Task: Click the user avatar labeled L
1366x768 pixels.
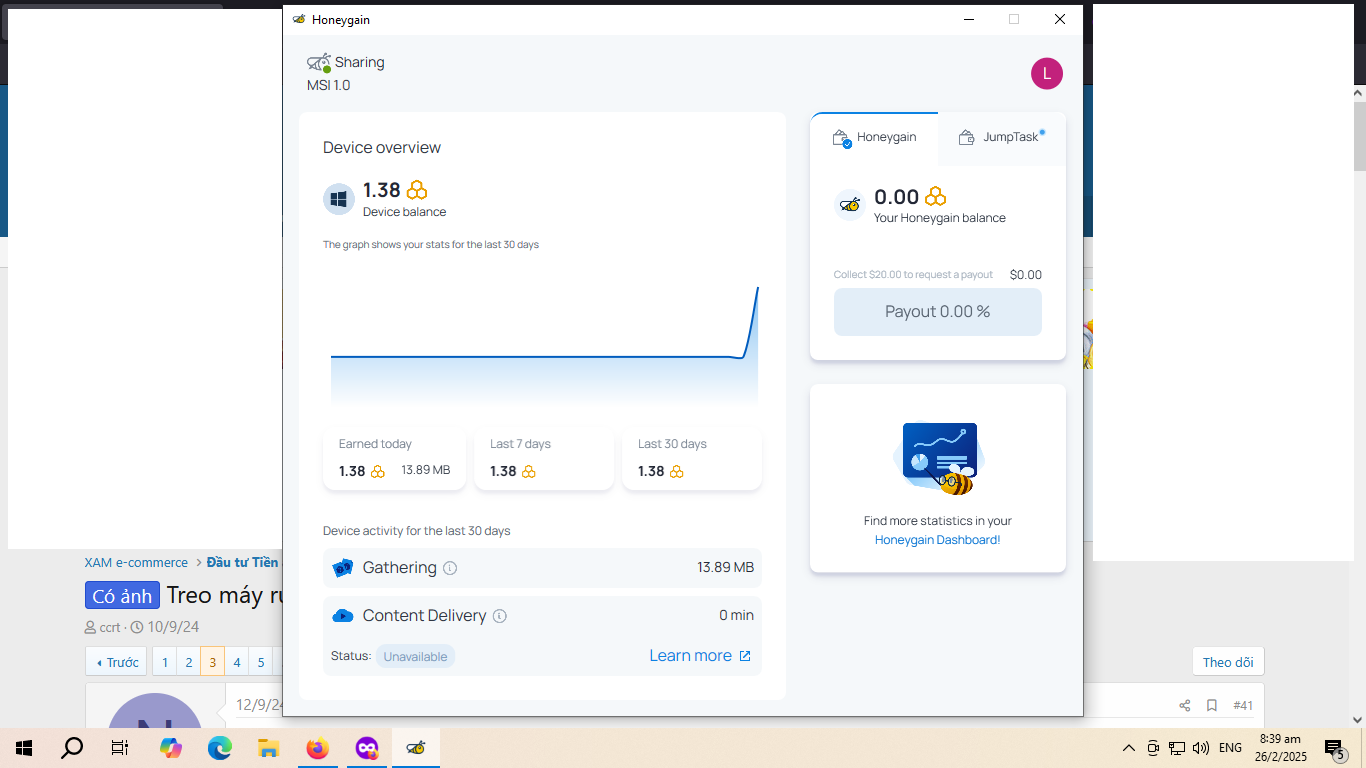Action: click(x=1047, y=73)
